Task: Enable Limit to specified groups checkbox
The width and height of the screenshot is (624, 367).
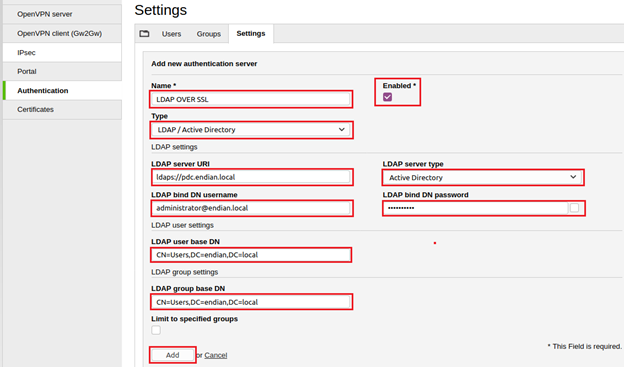Action: (x=156, y=330)
